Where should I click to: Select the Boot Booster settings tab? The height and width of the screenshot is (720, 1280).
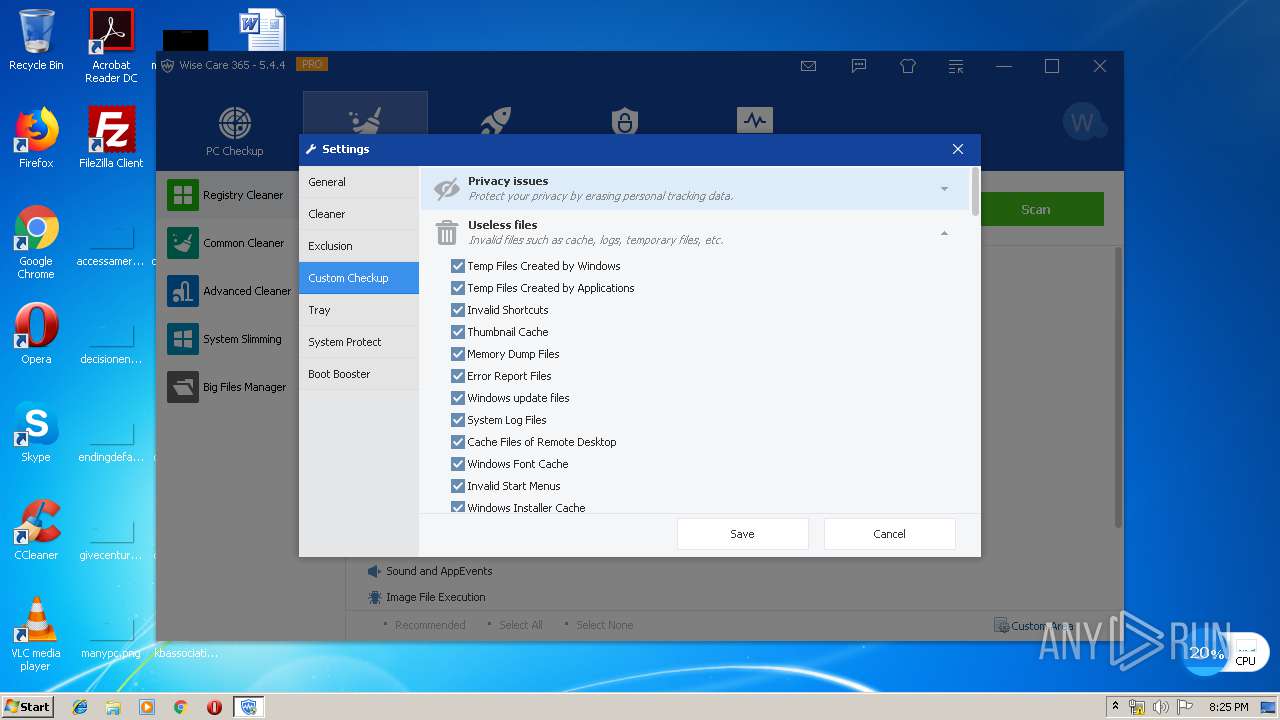(339, 374)
